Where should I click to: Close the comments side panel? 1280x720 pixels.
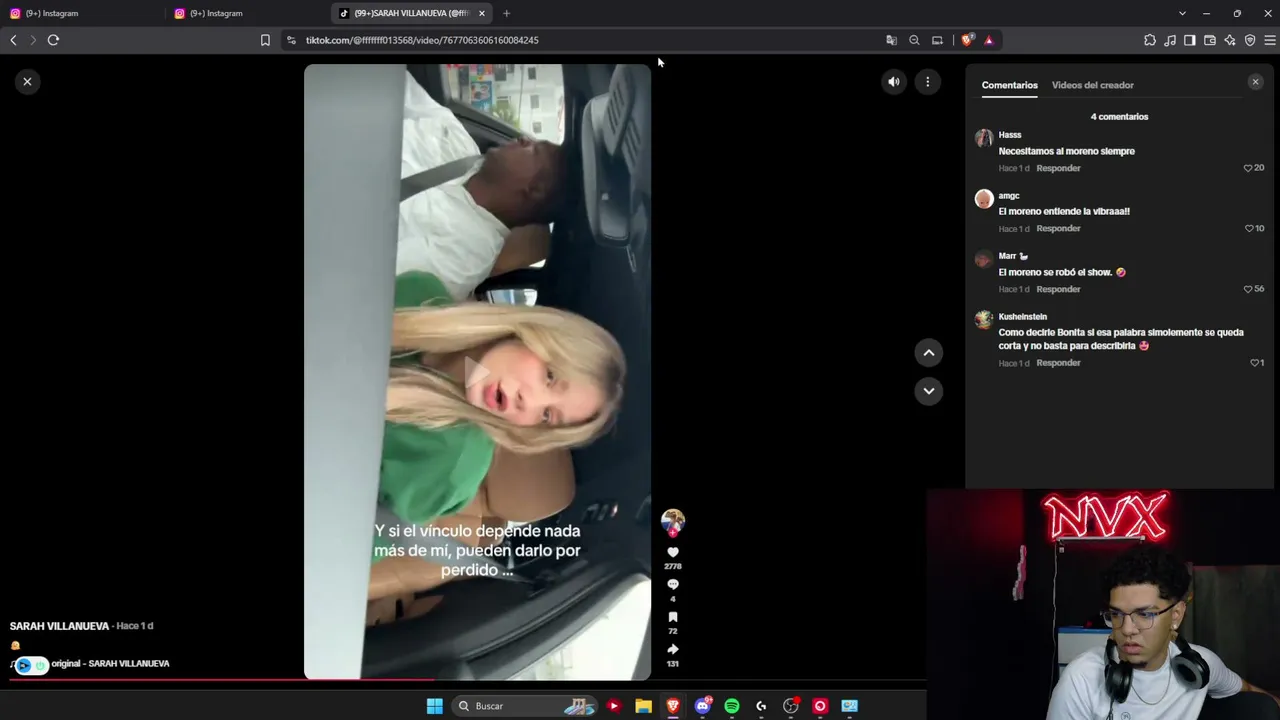[1255, 82]
